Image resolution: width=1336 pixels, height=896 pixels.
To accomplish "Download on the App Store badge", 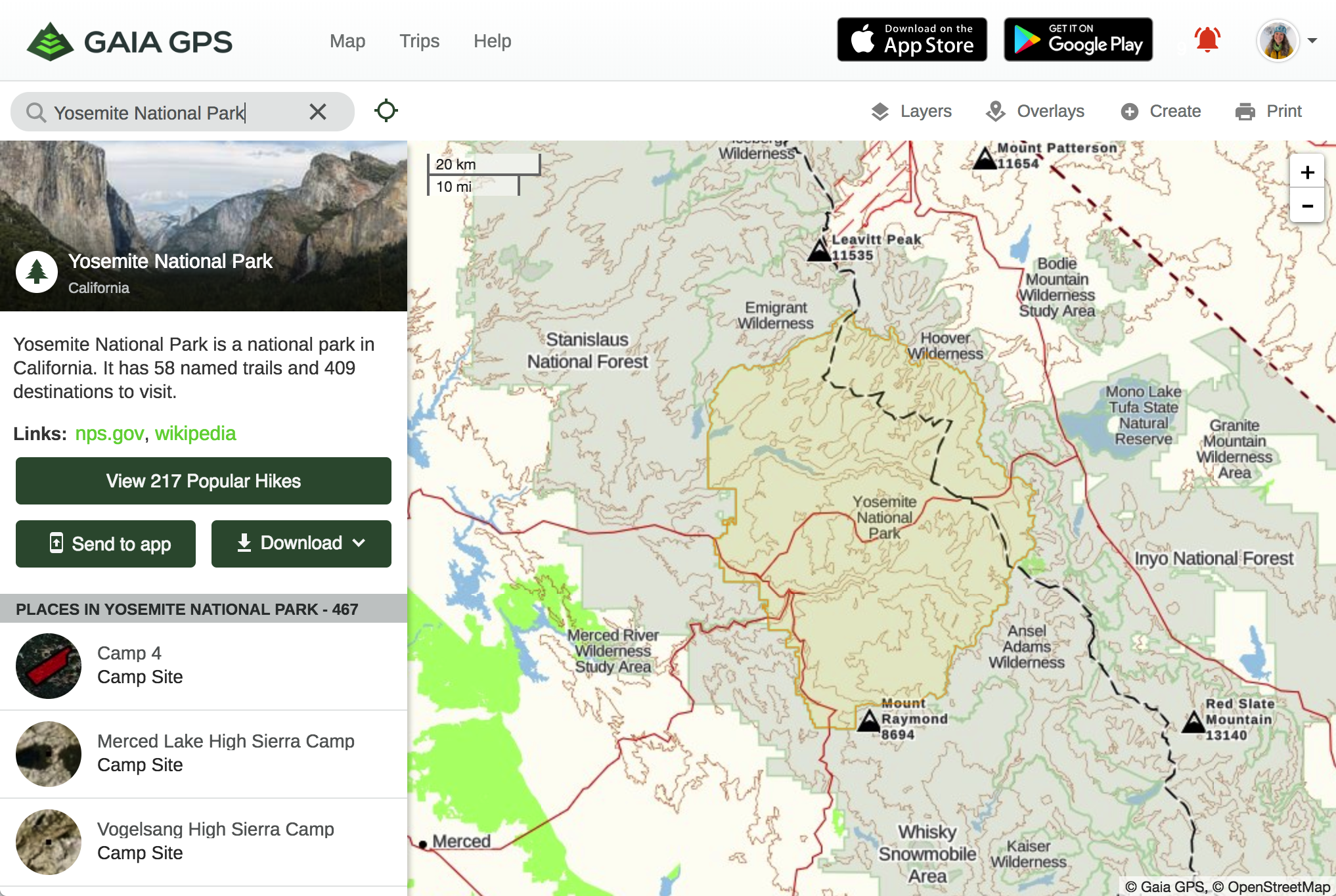I will point(912,39).
